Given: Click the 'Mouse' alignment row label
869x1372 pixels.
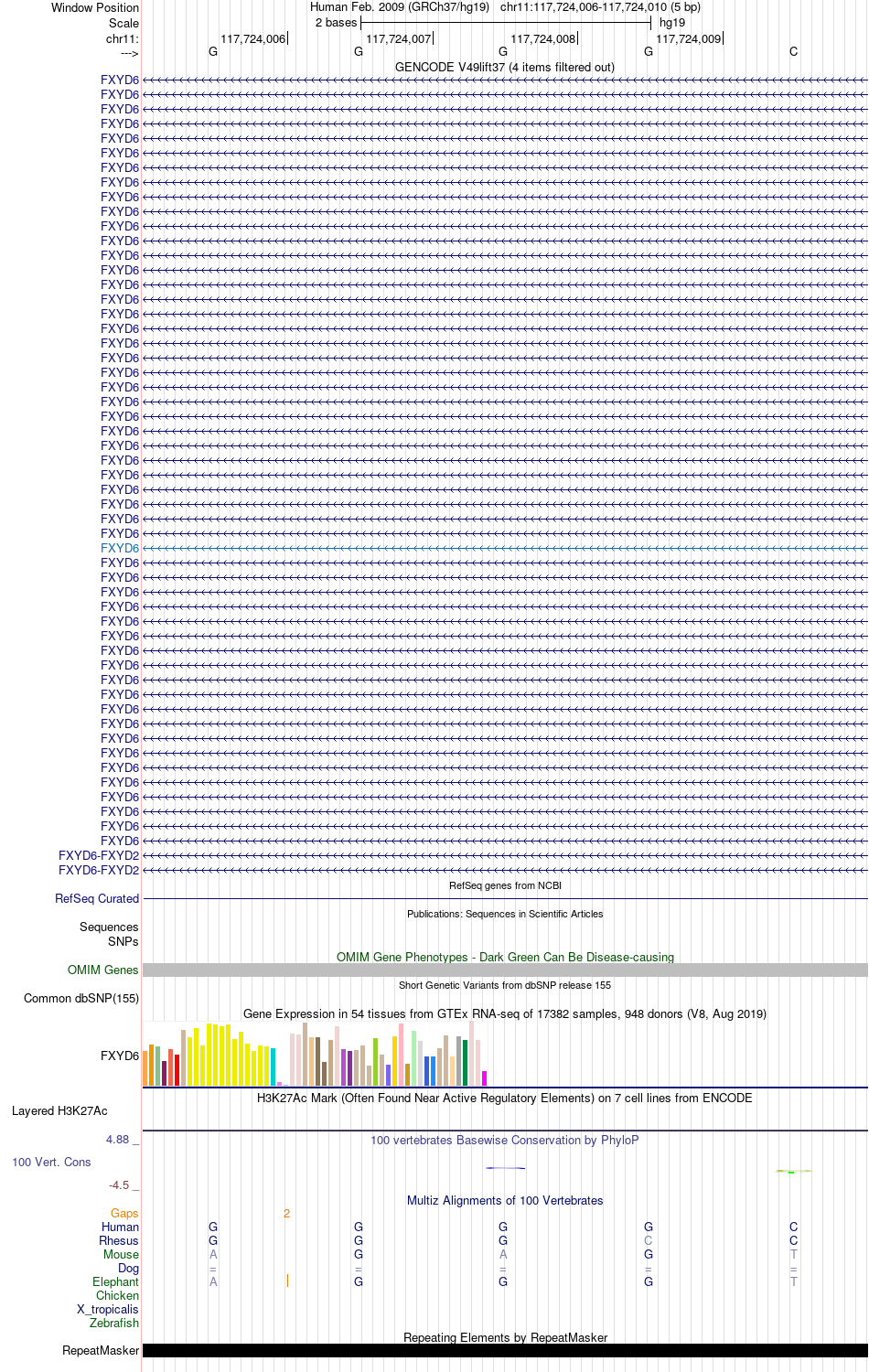Looking at the screenshot, I should (122, 1255).
